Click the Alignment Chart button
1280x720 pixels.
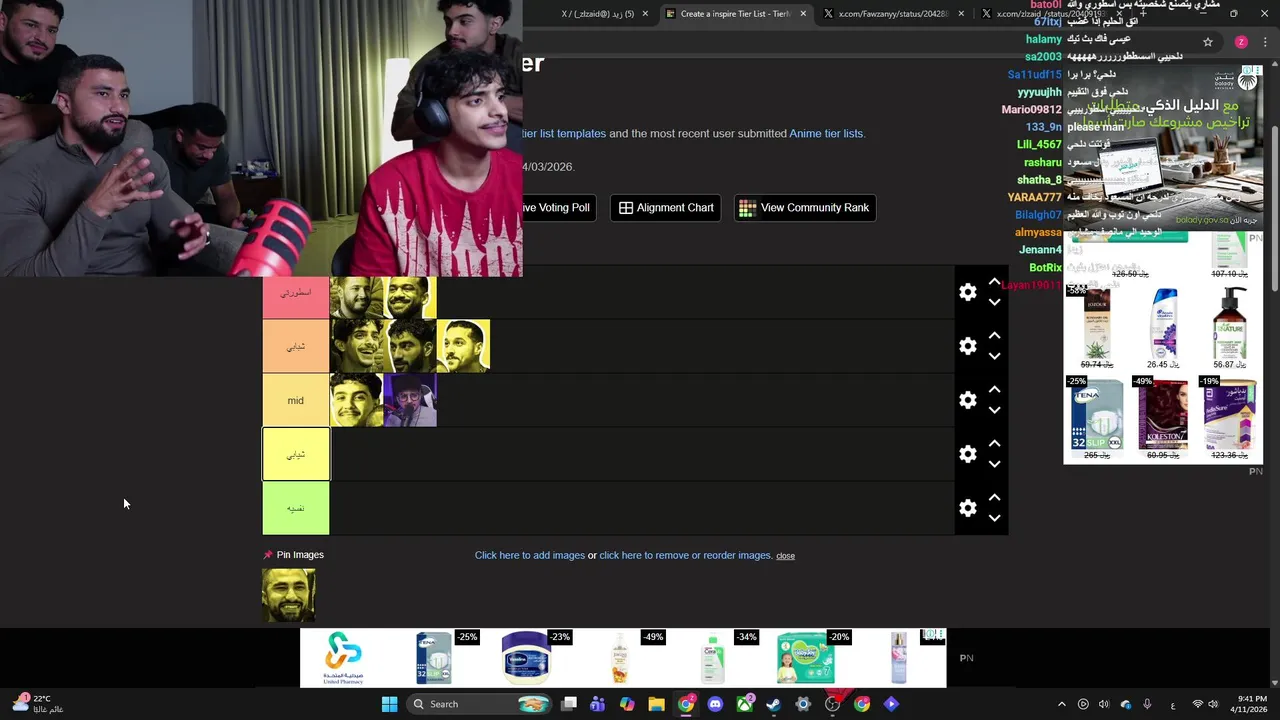pyautogui.click(x=666, y=208)
